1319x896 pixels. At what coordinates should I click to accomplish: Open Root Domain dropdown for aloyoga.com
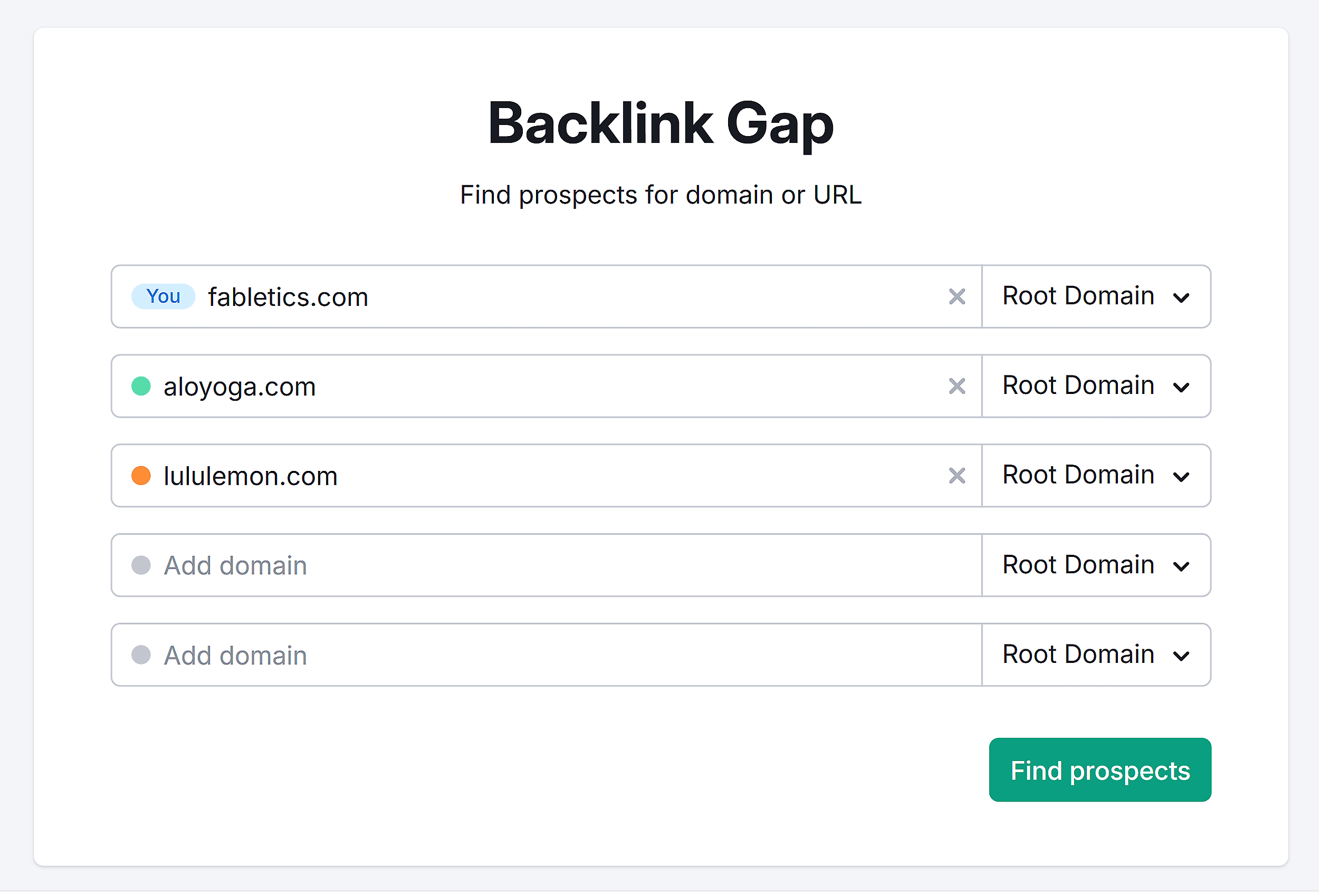tap(1096, 387)
